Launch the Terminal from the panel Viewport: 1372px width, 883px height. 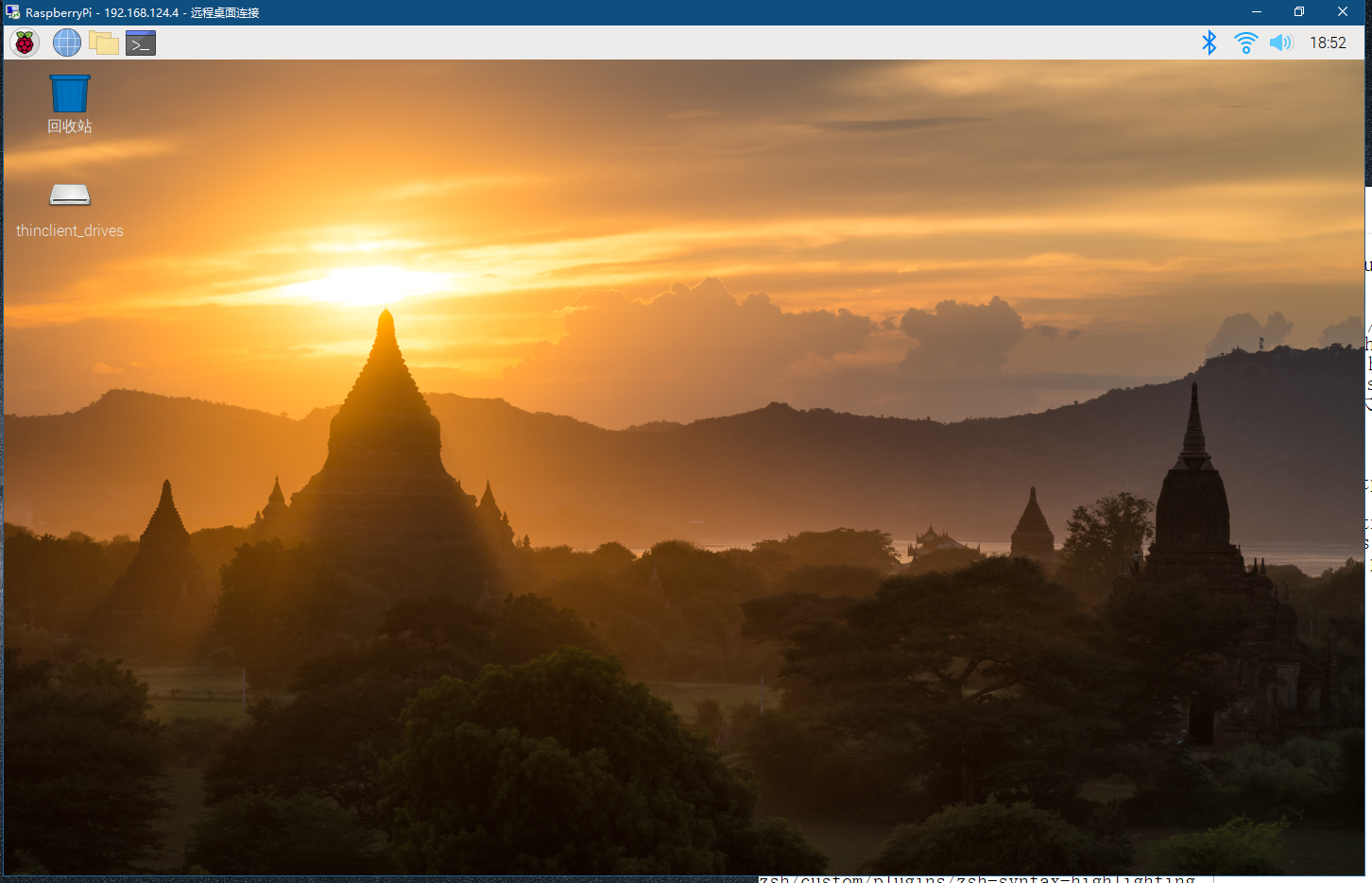point(141,42)
